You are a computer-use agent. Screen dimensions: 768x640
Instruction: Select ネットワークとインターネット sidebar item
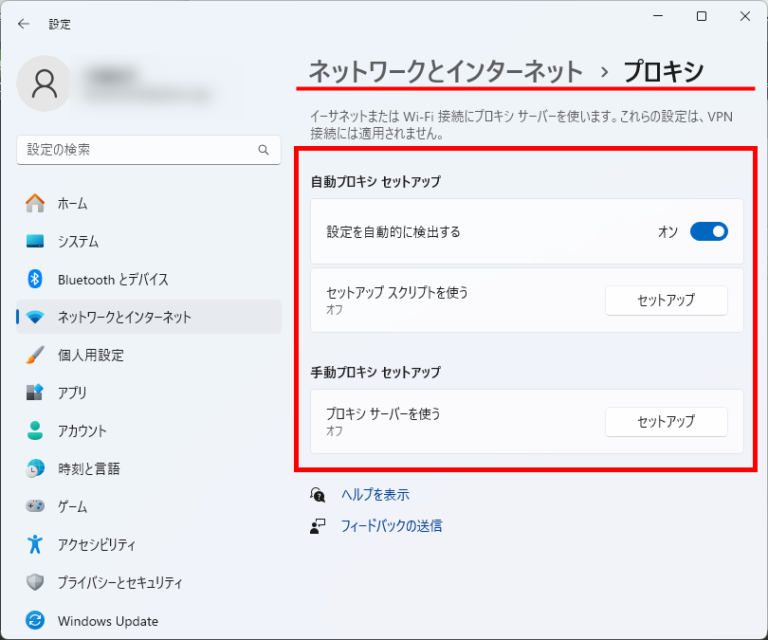point(149,317)
